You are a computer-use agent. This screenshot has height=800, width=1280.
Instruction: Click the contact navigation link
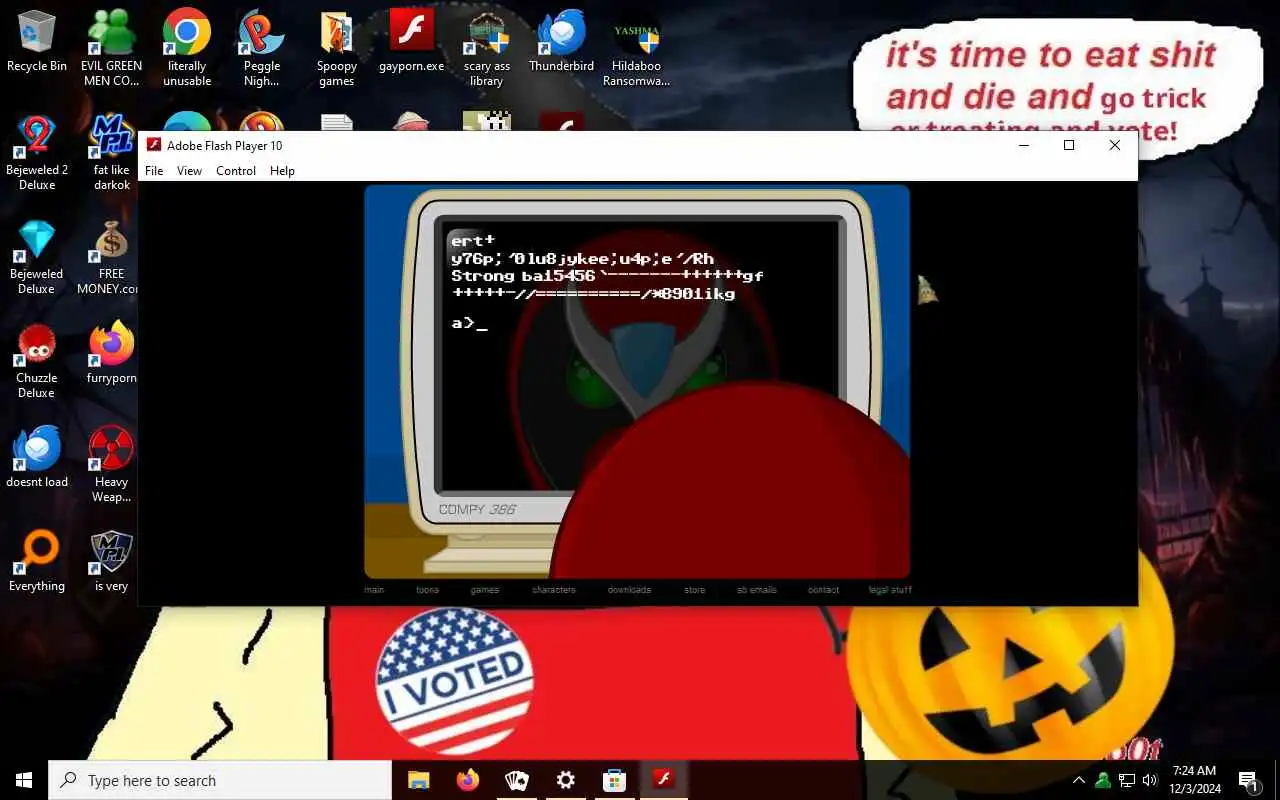(824, 590)
